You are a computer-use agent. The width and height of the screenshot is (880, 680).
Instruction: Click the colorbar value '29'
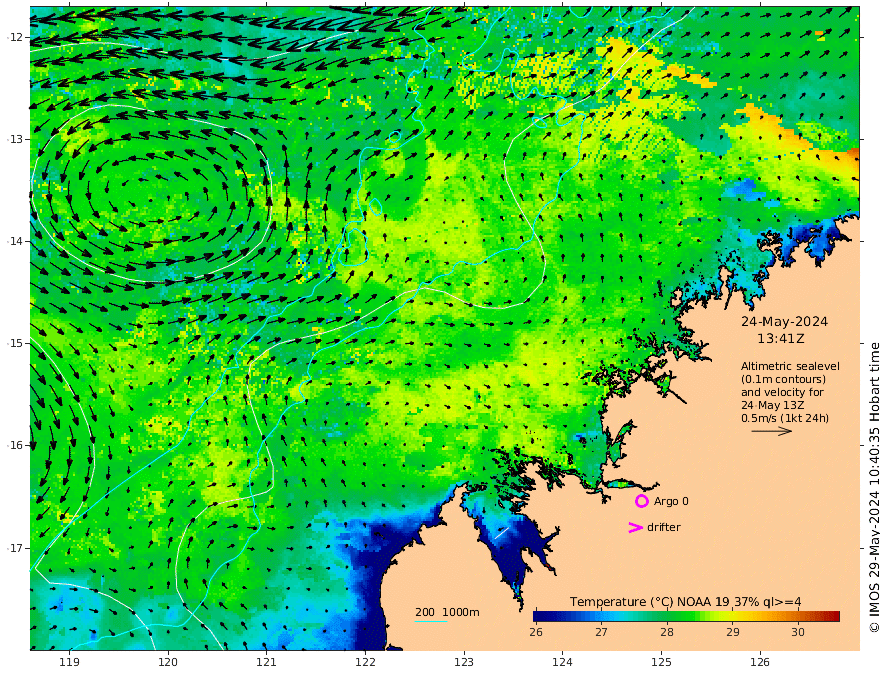pyautogui.click(x=732, y=632)
